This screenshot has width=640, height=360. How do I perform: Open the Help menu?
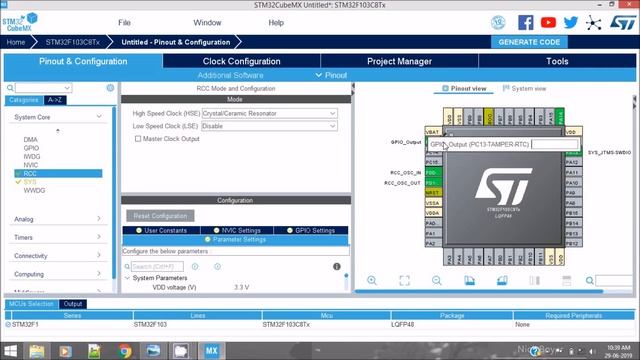(x=276, y=23)
